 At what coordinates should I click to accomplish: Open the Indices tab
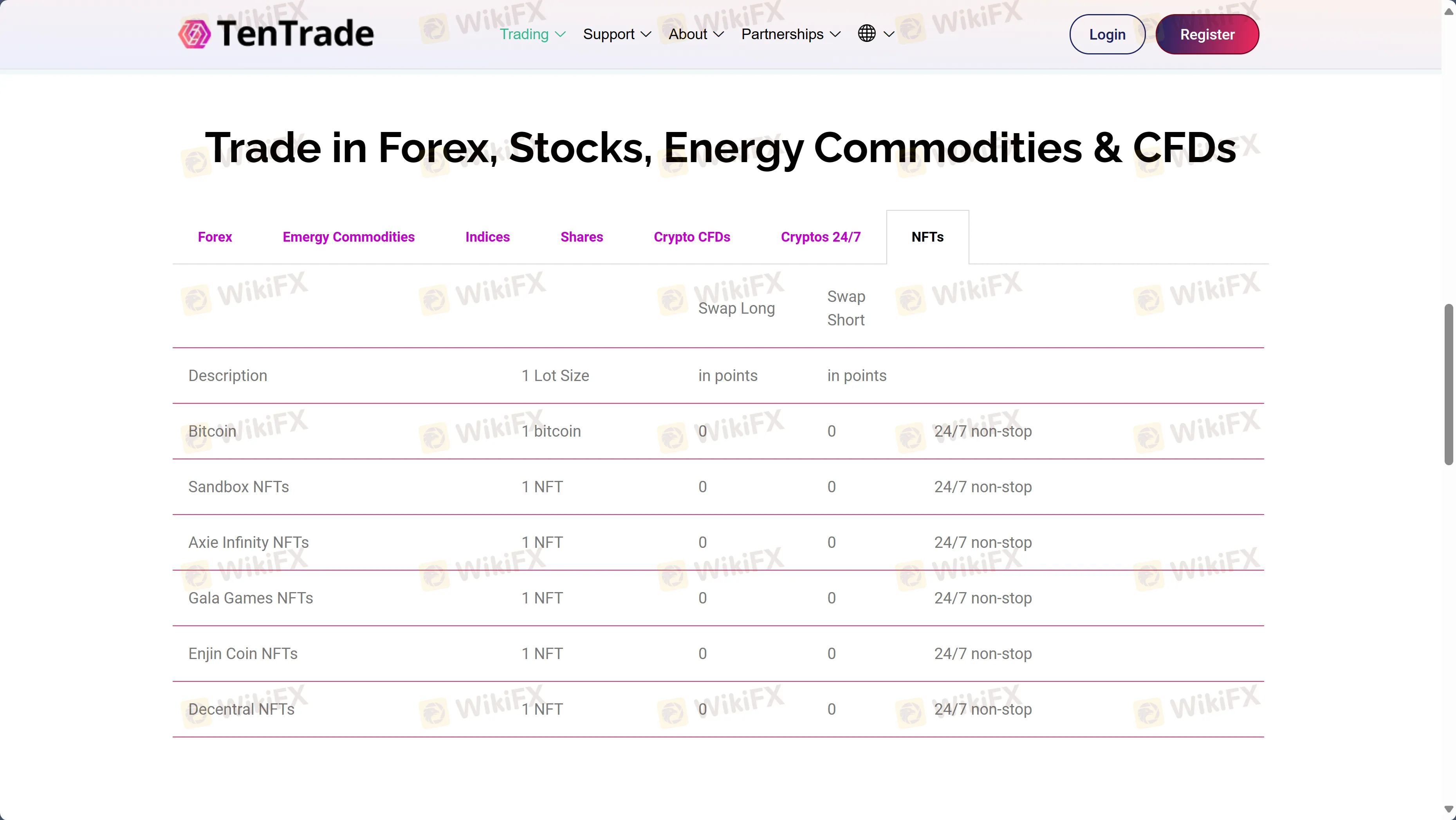click(x=487, y=237)
